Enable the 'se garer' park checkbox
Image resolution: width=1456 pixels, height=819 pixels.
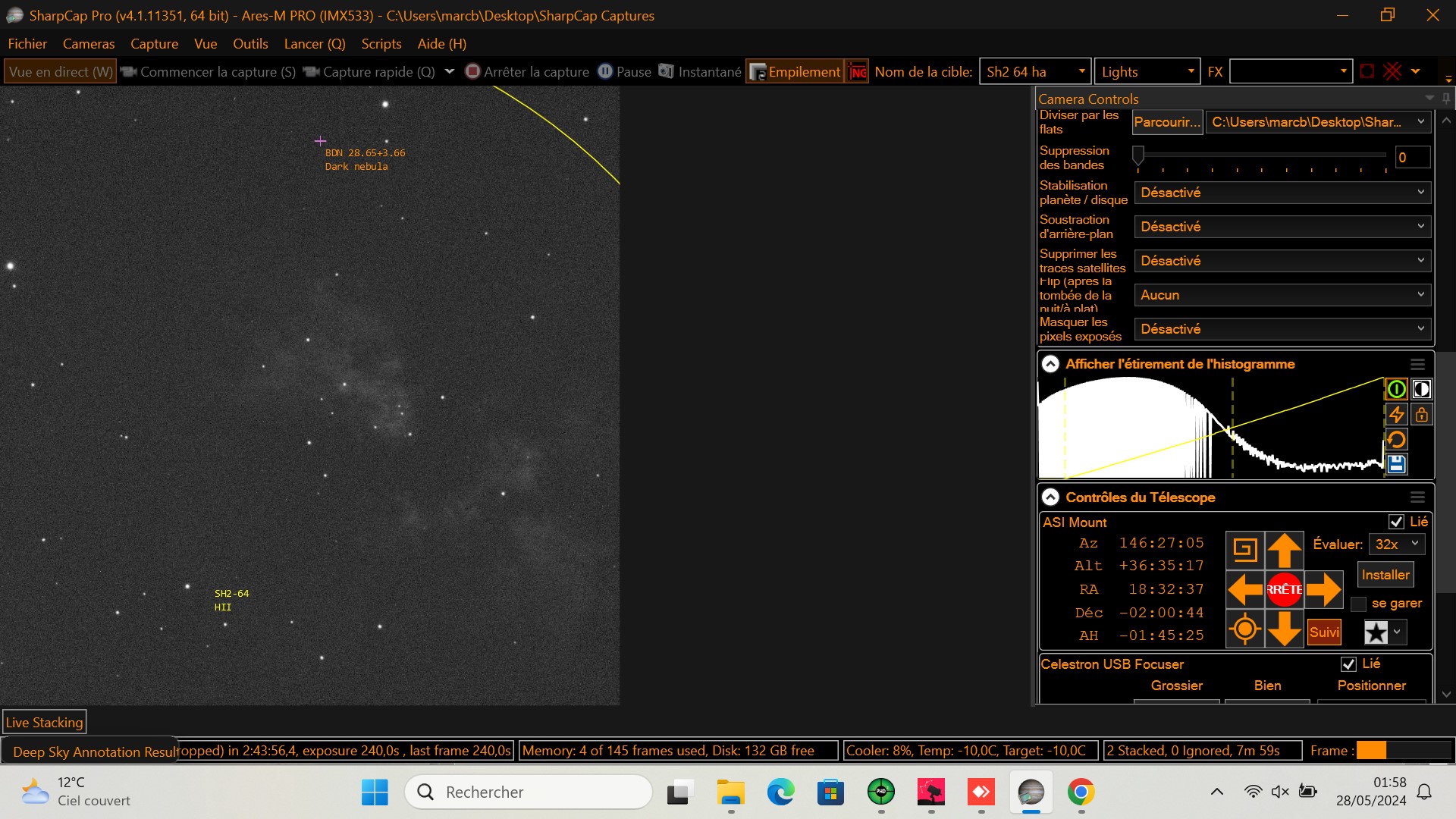coord(1359,604)
